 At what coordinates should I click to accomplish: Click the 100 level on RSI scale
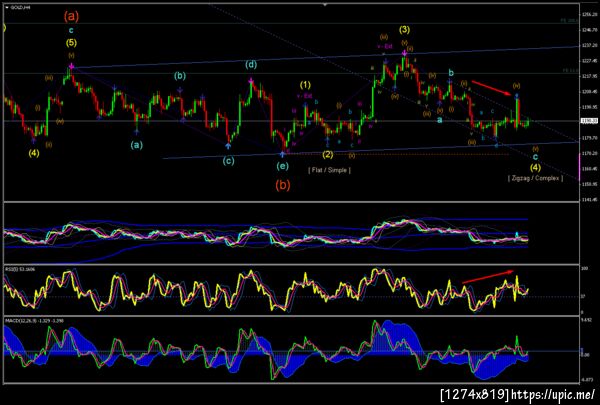click(584, 270)
